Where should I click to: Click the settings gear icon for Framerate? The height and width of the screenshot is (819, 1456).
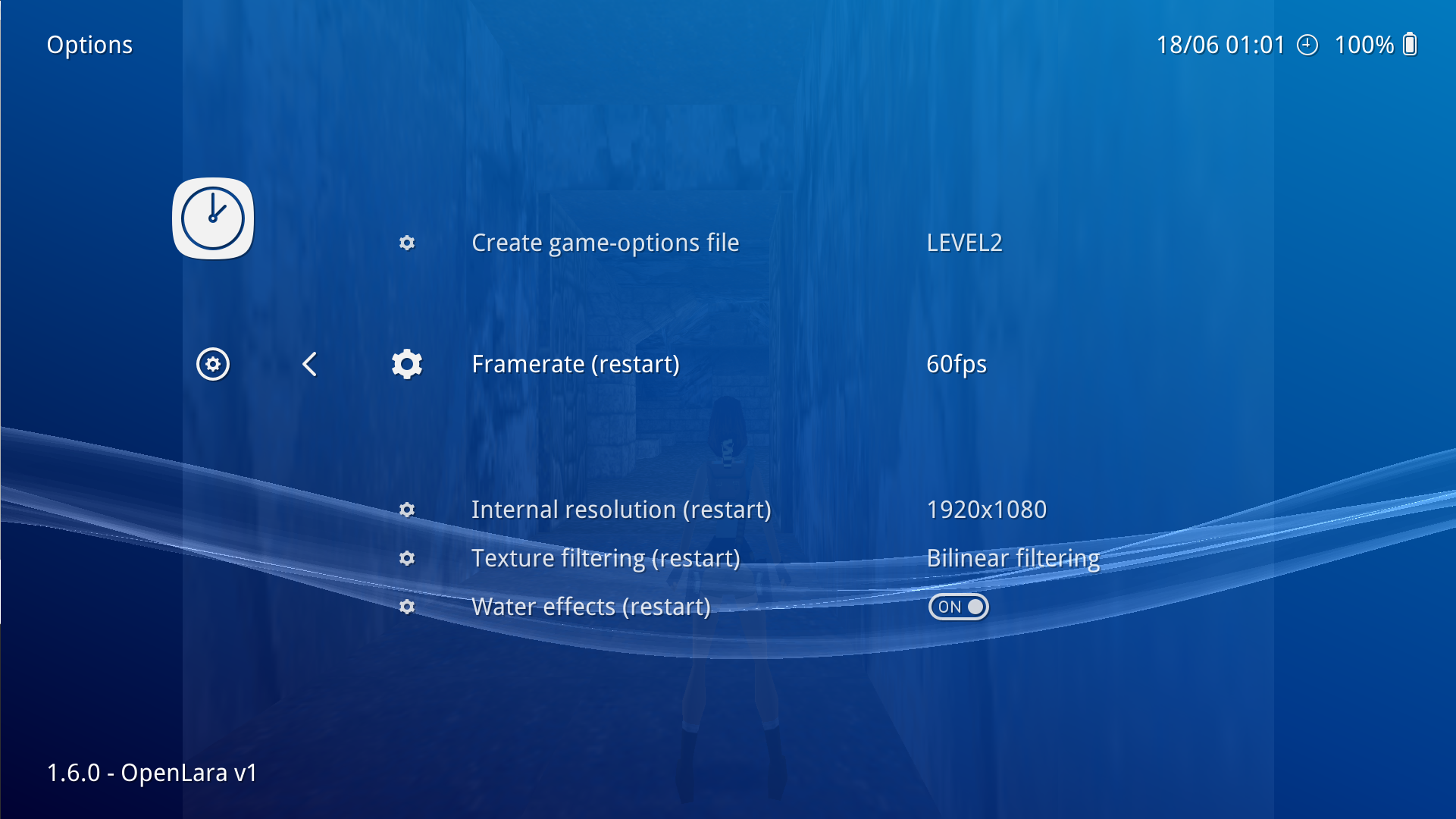coord(408,363)
